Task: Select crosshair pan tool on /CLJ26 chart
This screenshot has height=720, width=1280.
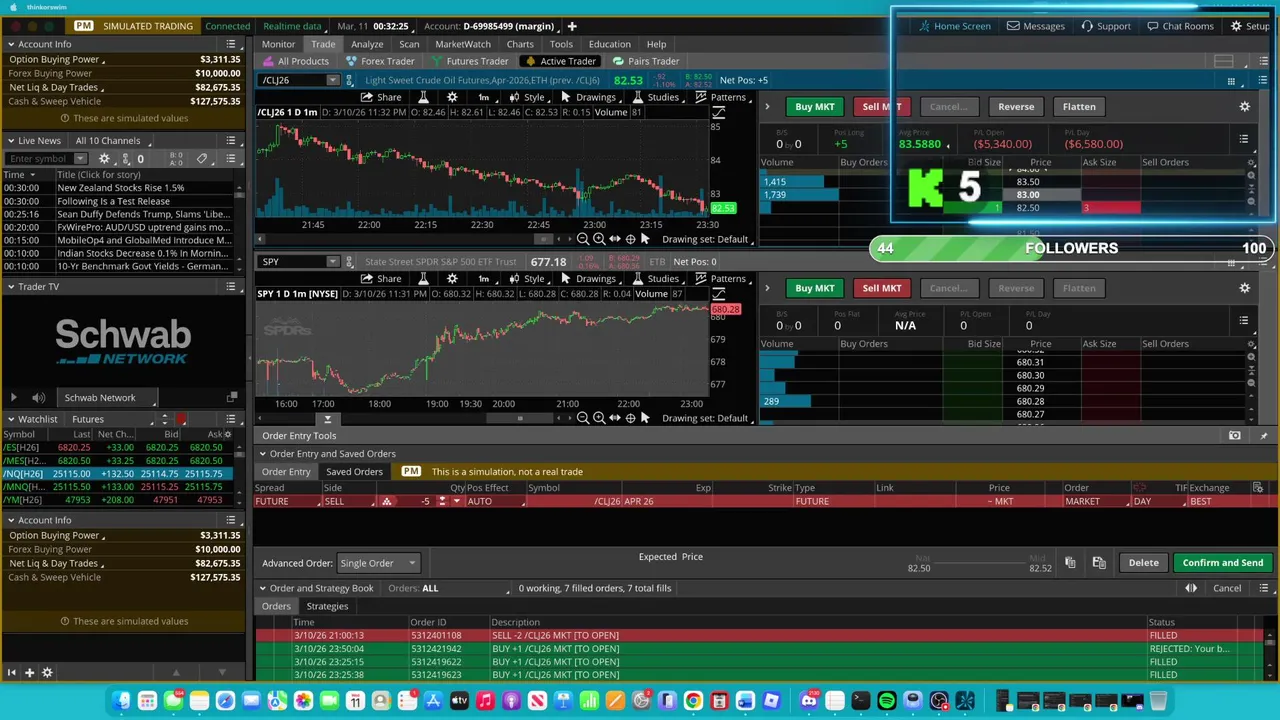Action: [630, 239]
